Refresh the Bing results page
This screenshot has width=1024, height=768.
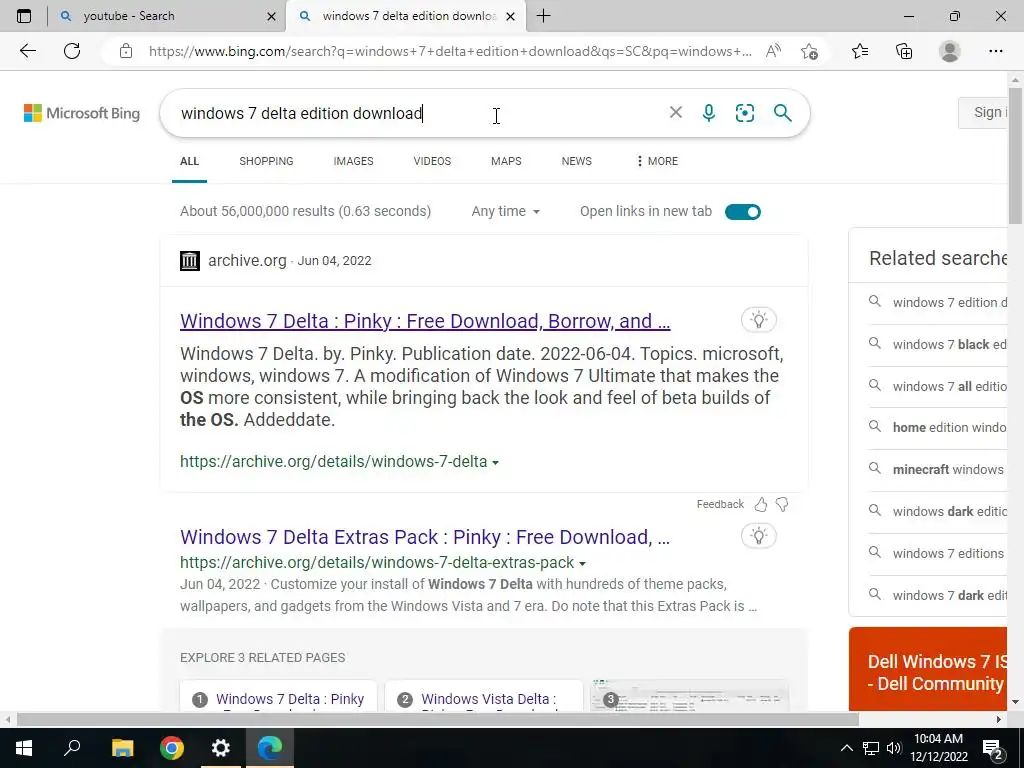click(72, 51)
